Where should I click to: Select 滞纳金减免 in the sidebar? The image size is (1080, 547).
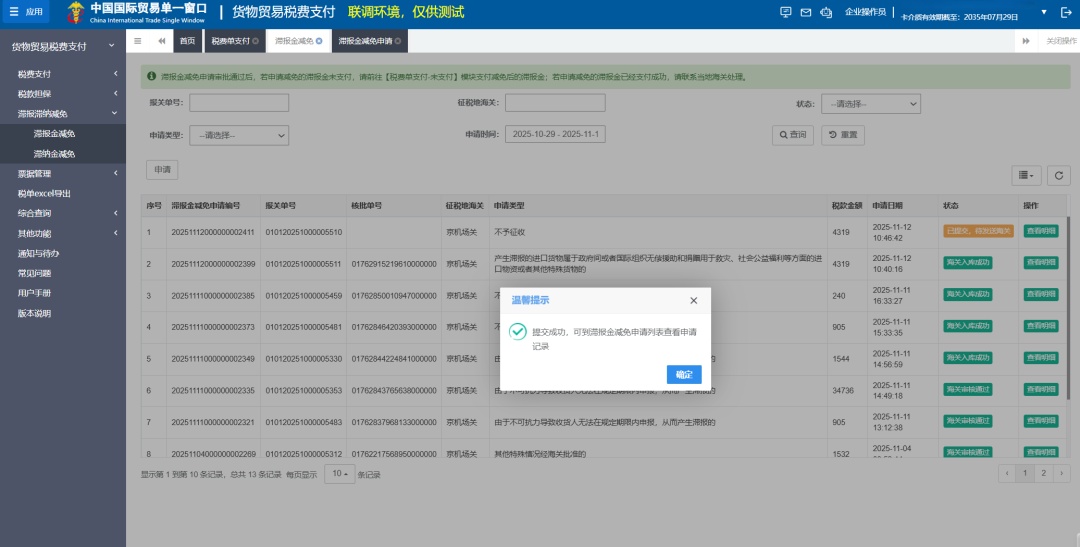[x=54, y=154]
